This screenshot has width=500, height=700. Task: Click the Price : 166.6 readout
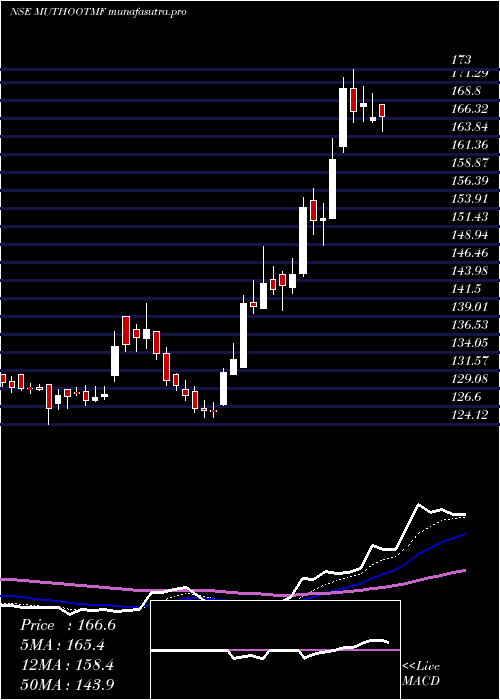tap(68, 625)
